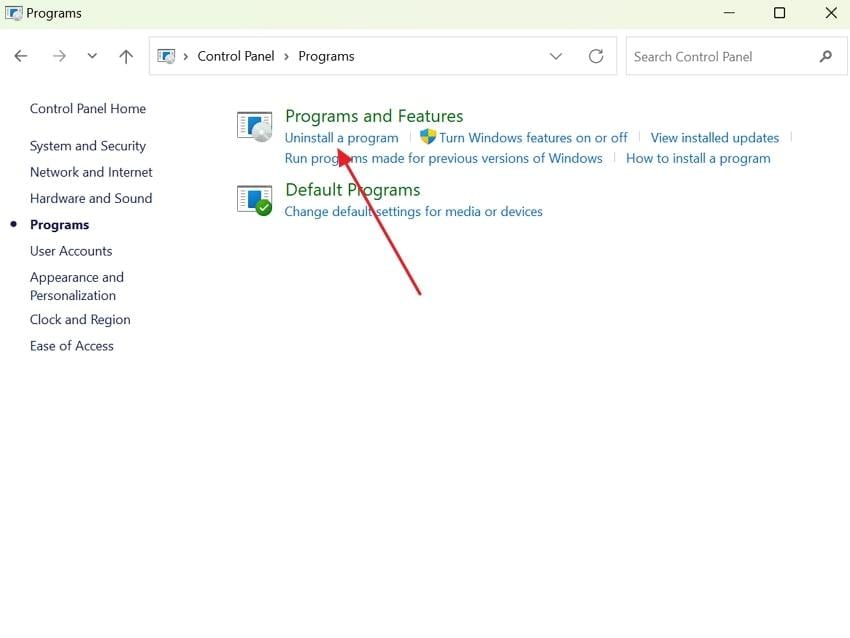
Task: Open Appearance and Personalization category
Action: click(x=77, y=286)
